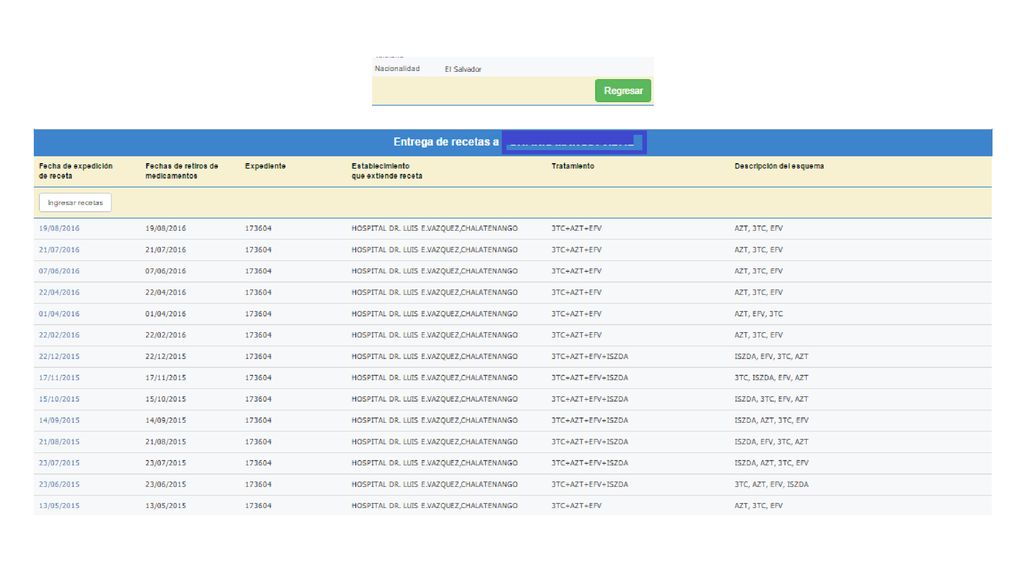This screenshot has height=576, width=1024.
Task: Select hospital name in the 13/05/2015 row
Action: [434, 506]
